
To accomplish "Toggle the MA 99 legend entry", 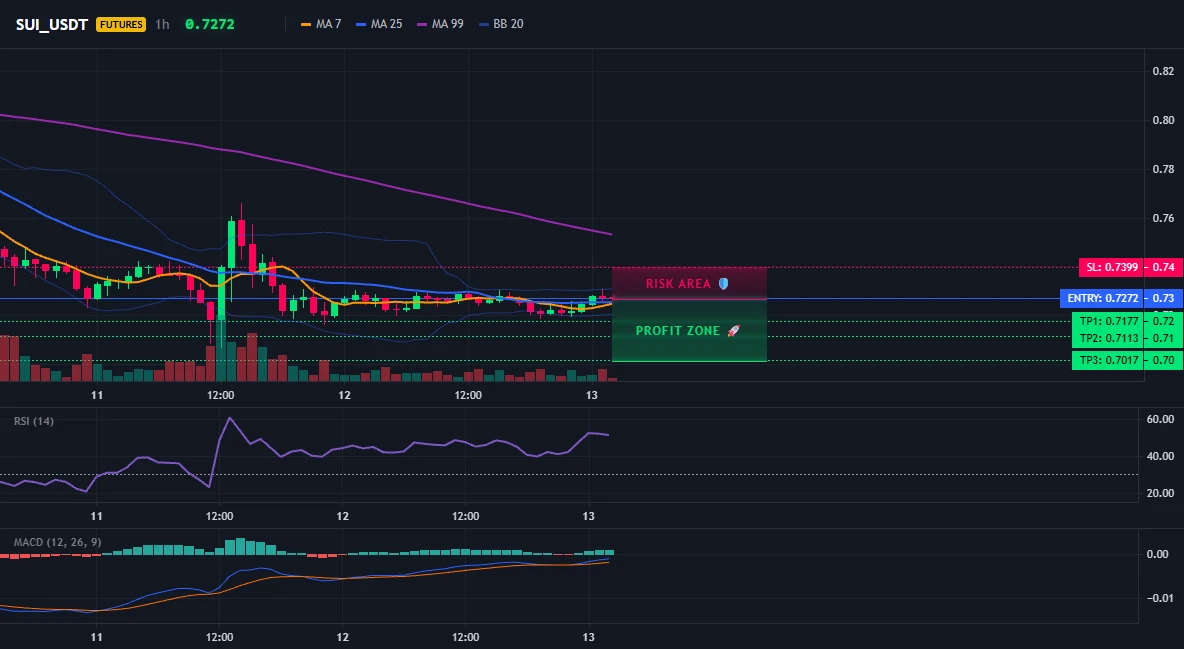I will (440, 24).
